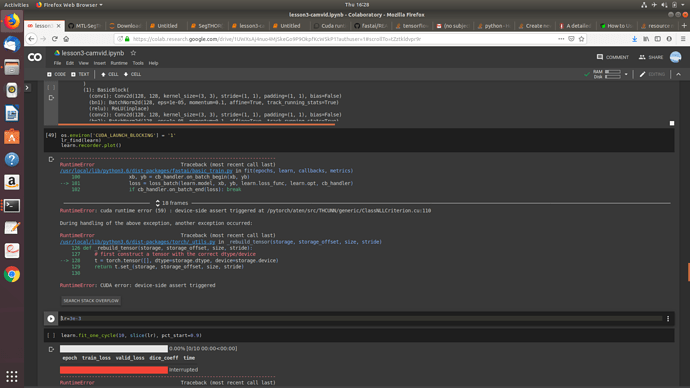Clear the output of the BasicBlock model cell
This screenshot has height=388, width=690.
tap(51, 98)
